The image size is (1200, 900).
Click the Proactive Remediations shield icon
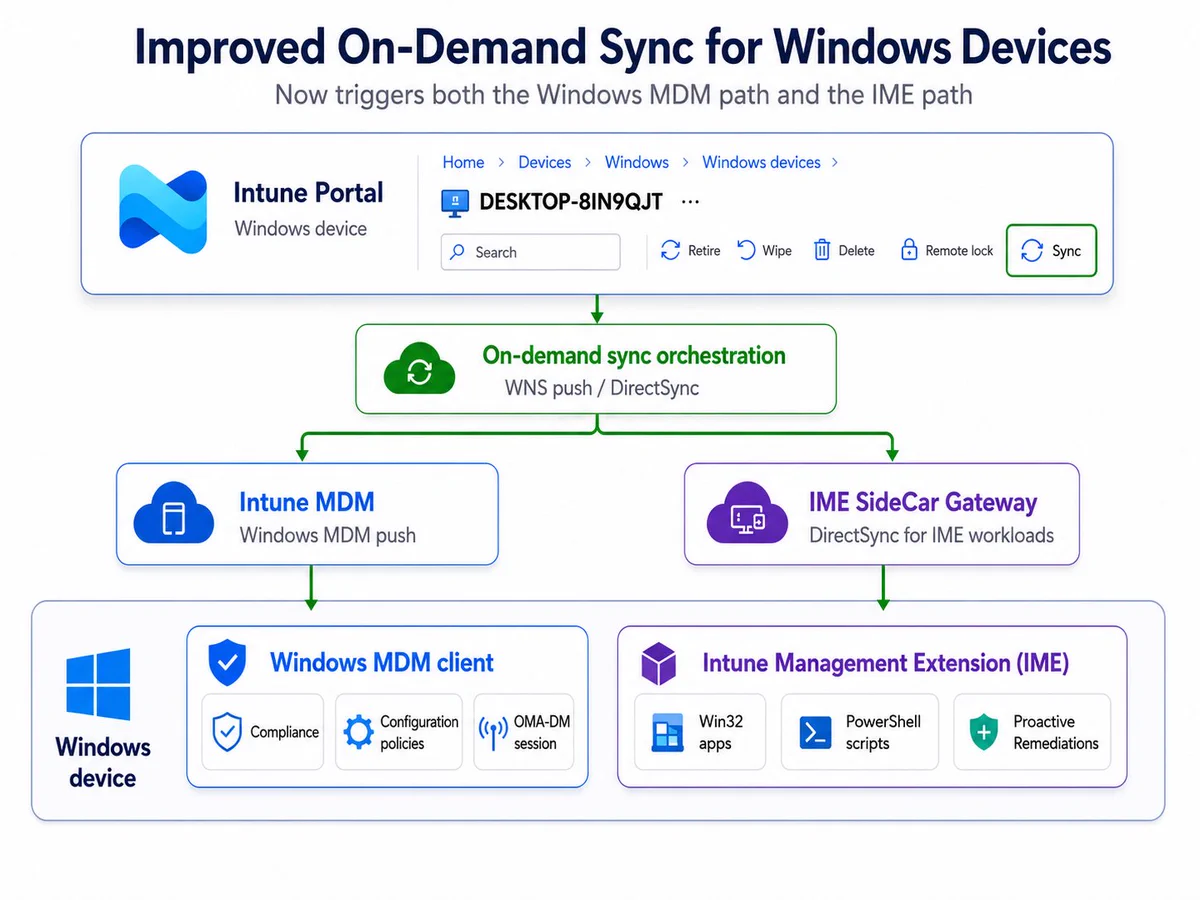click(x=985, y=733)
